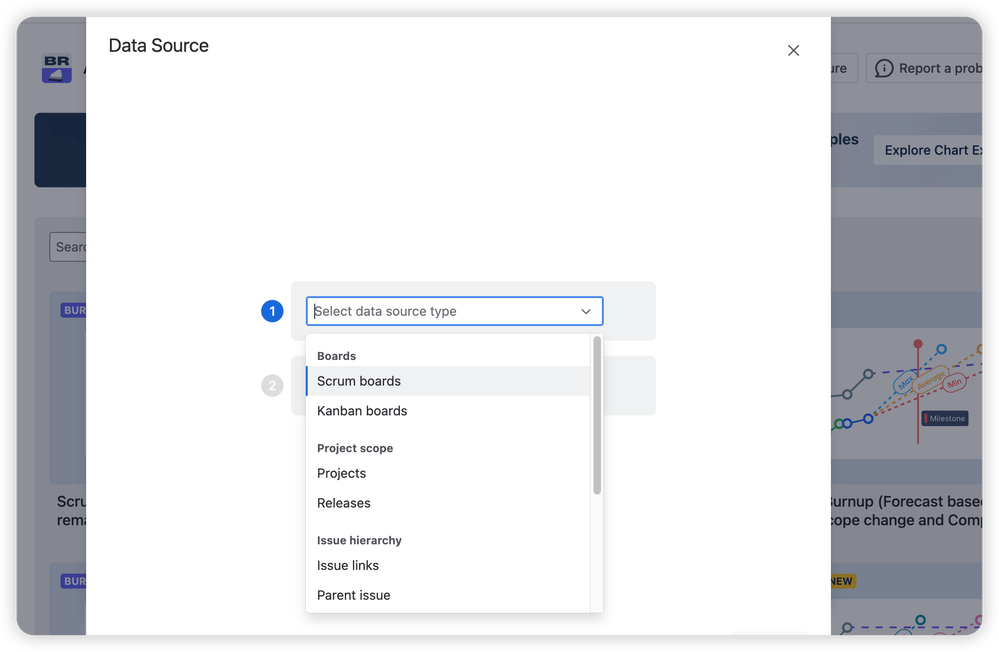Click the NEW badge on chart card
Viewport: 999px width, 652px height.
(x=842, y=581)
